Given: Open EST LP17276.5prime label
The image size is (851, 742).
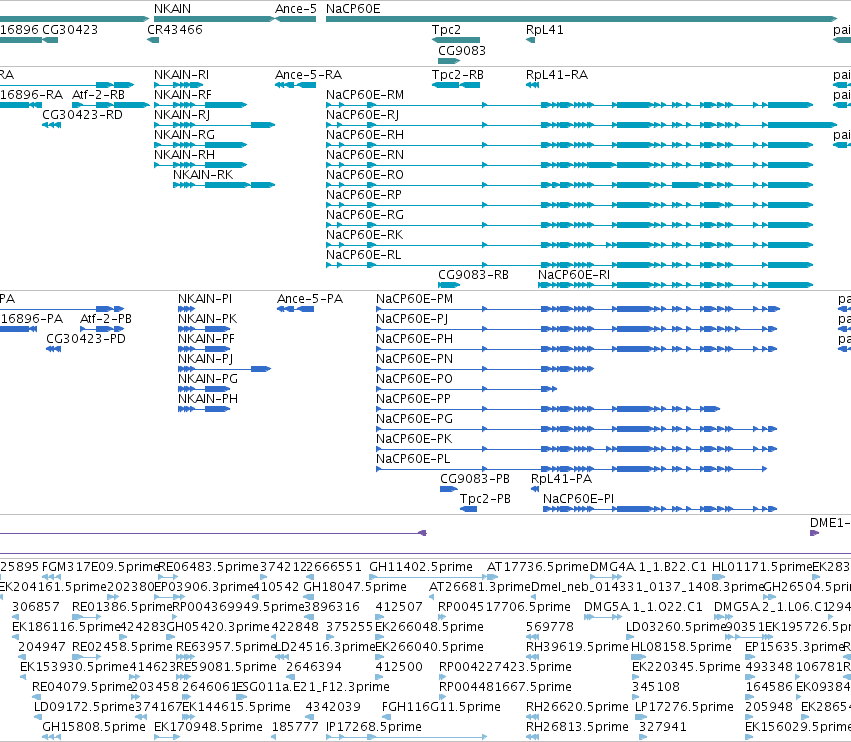Looking at the screenshot, I should [x=684, y=706].
